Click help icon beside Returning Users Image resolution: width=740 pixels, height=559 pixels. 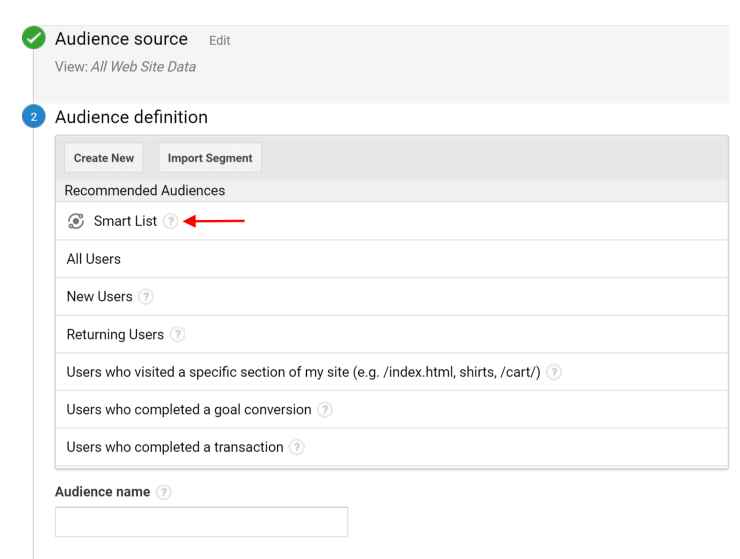click(177, 334)
